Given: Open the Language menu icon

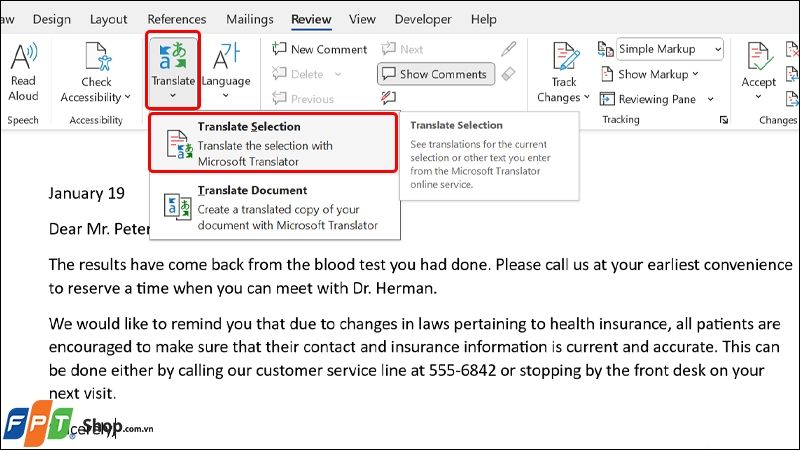Looking at the screenshot, I should (x=226, y=56).
